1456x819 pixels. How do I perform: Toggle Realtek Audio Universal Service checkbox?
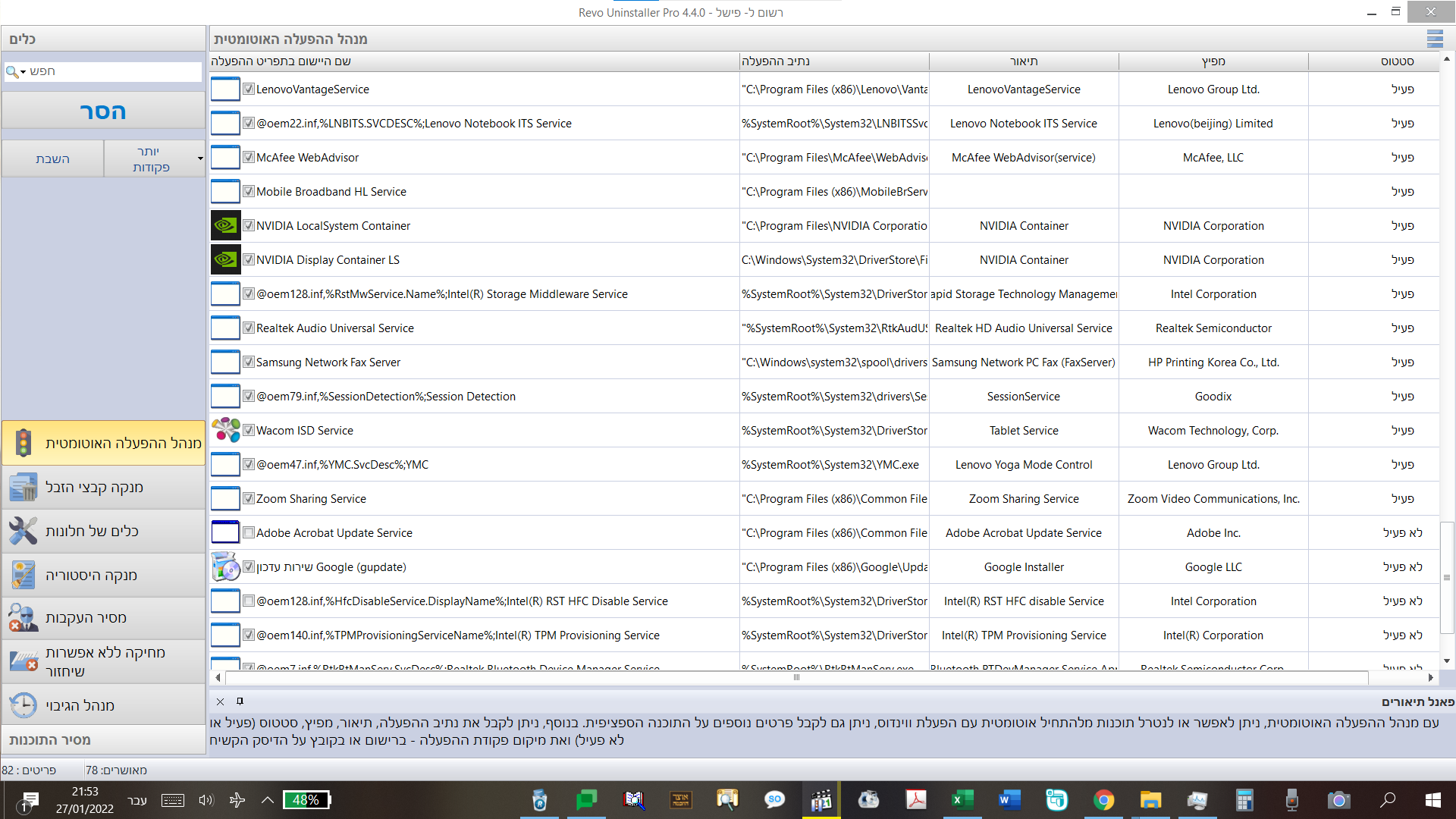(248, 328)
